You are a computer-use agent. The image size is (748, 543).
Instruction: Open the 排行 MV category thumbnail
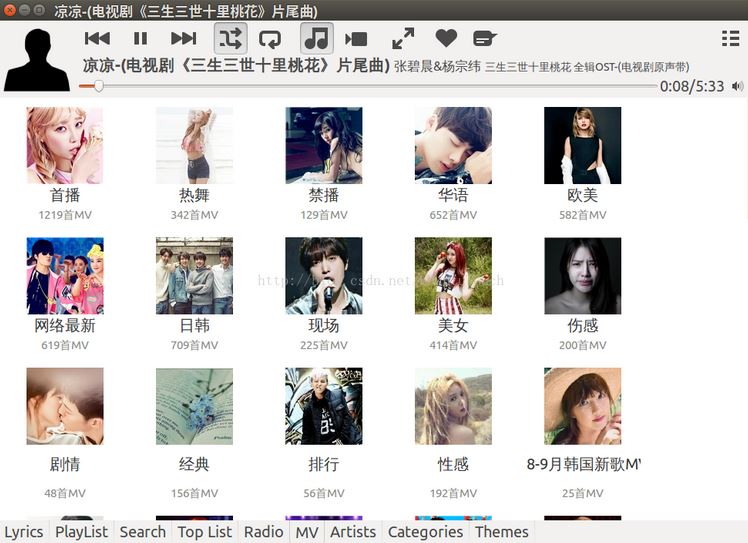click(x=324, y=406)
